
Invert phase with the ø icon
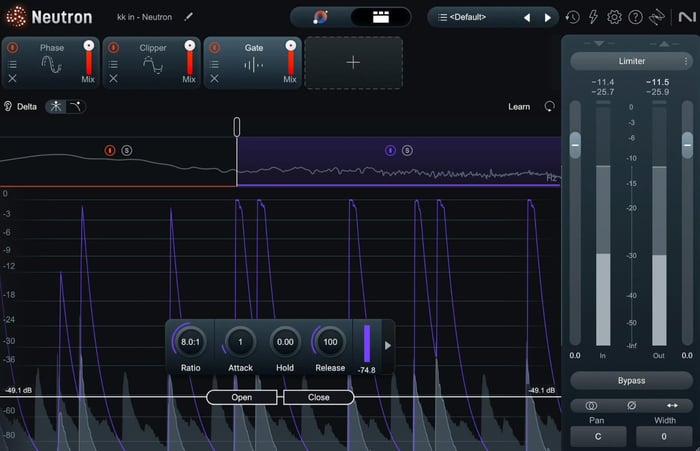631,405
